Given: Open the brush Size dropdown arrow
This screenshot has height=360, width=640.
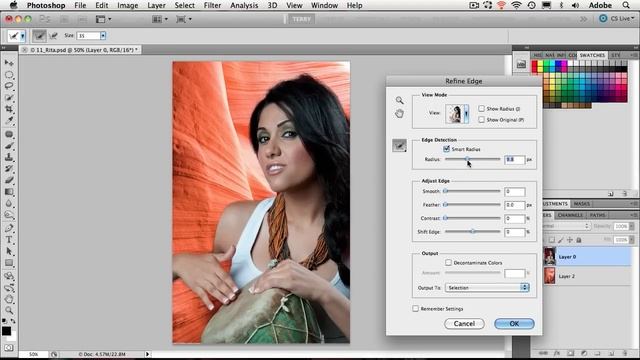Looking at the screenshot, I should (x=103, y=36).
